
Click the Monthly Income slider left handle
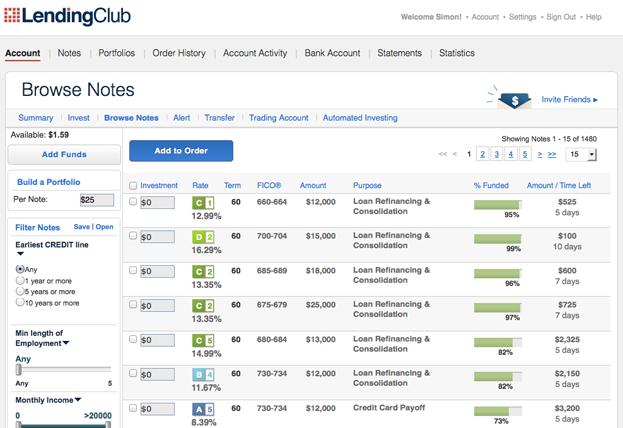(x=18, y=425)
